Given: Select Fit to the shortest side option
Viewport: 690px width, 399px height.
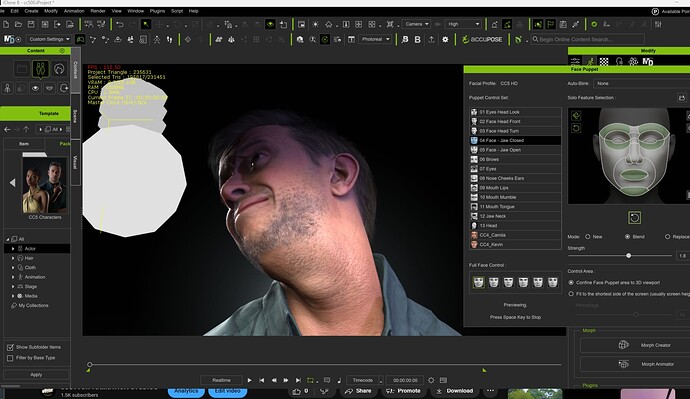Looking at the screenshot, I should pyautogui.click(x=571, y=293).
